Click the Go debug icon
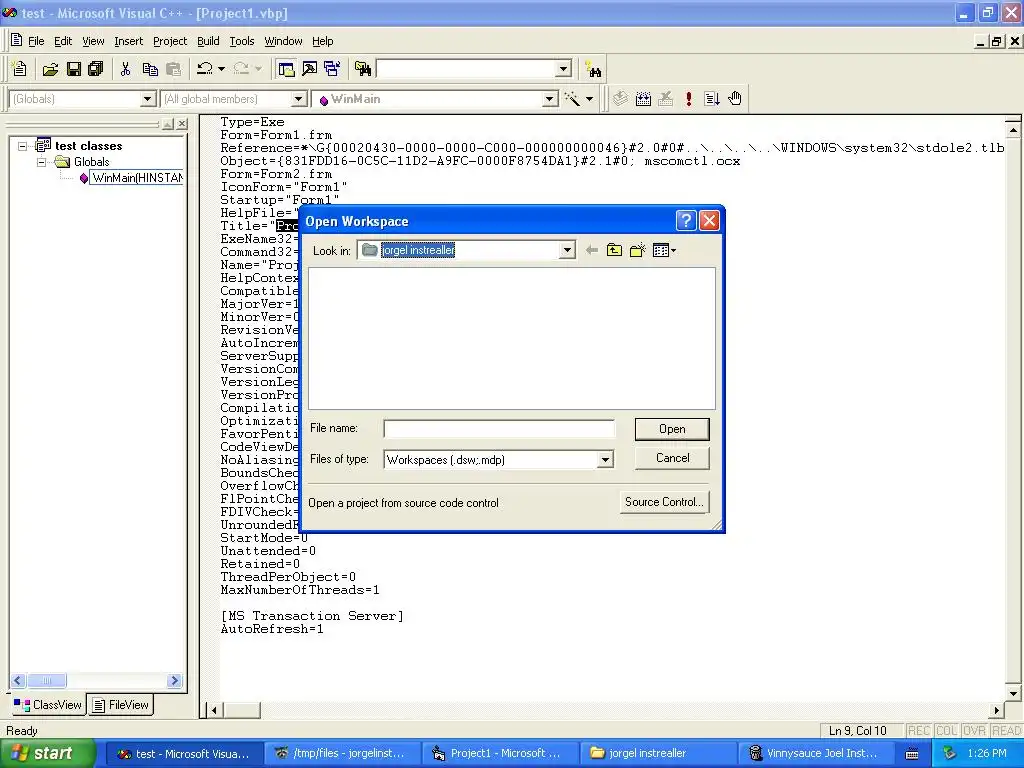 pyautogui.click(x=711, y=99)
